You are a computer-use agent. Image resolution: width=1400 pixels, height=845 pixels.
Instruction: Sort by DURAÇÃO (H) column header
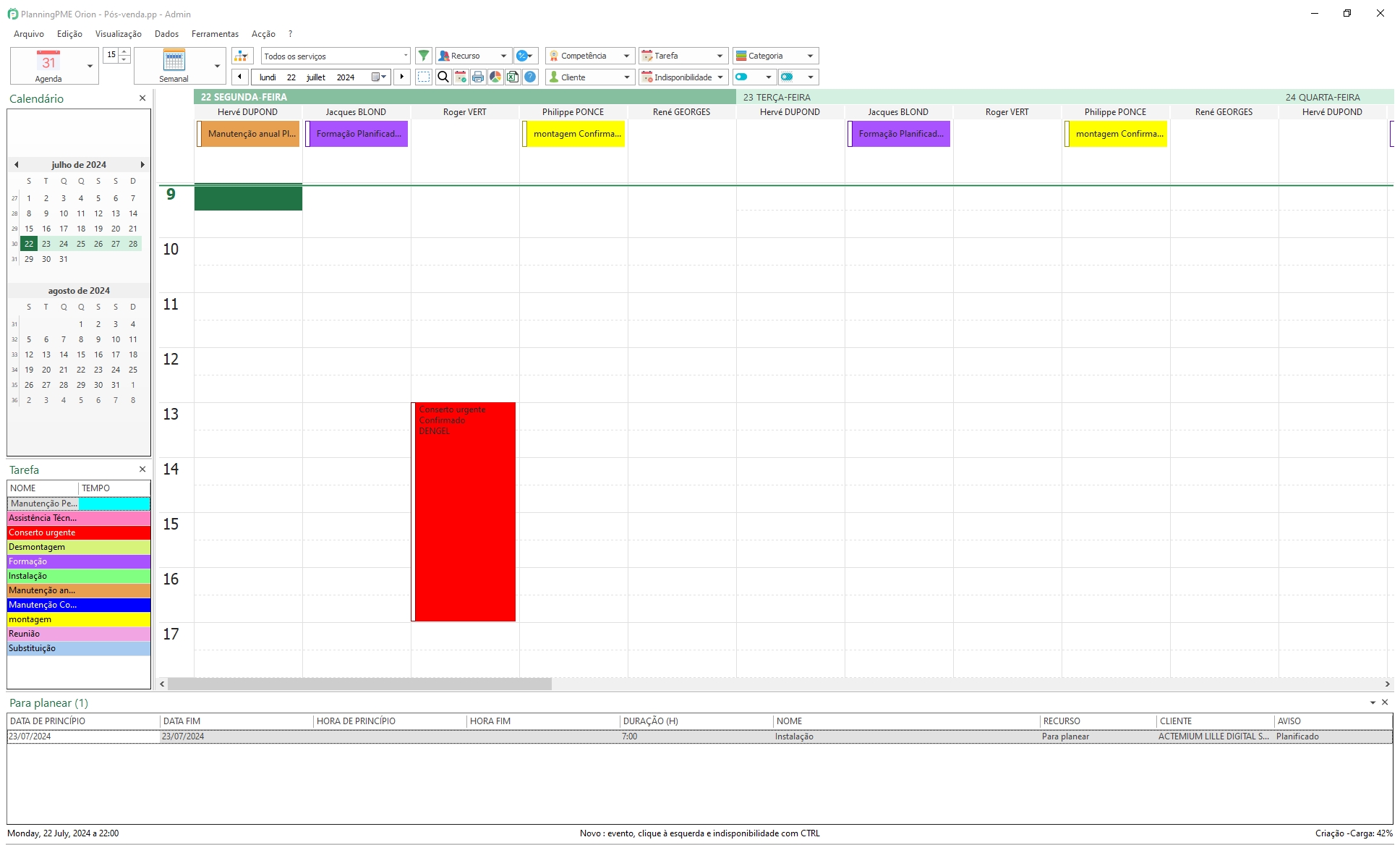(x=696, y=721)
